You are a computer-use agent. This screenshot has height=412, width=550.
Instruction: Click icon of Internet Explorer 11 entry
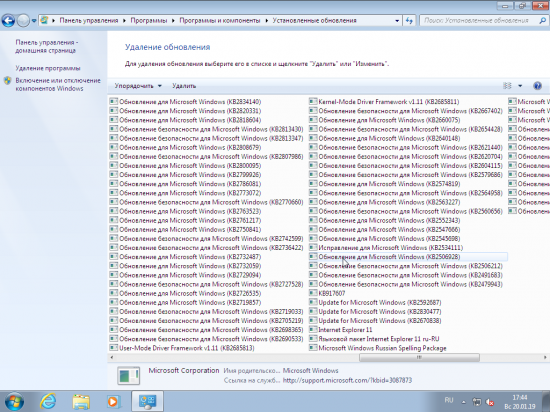pyautogui.click(x=313, y=330)
